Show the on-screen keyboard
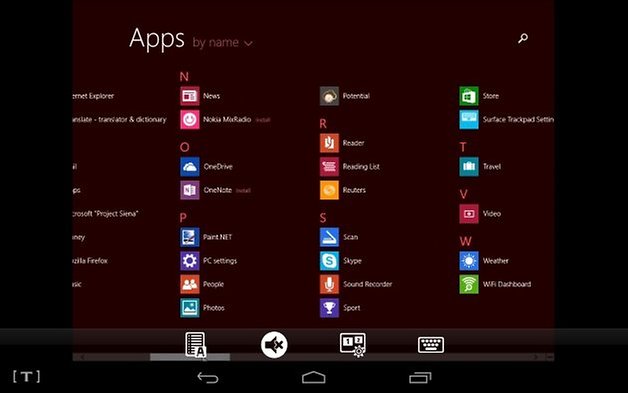Screen dimensions: 628x393 coord(431,345)
